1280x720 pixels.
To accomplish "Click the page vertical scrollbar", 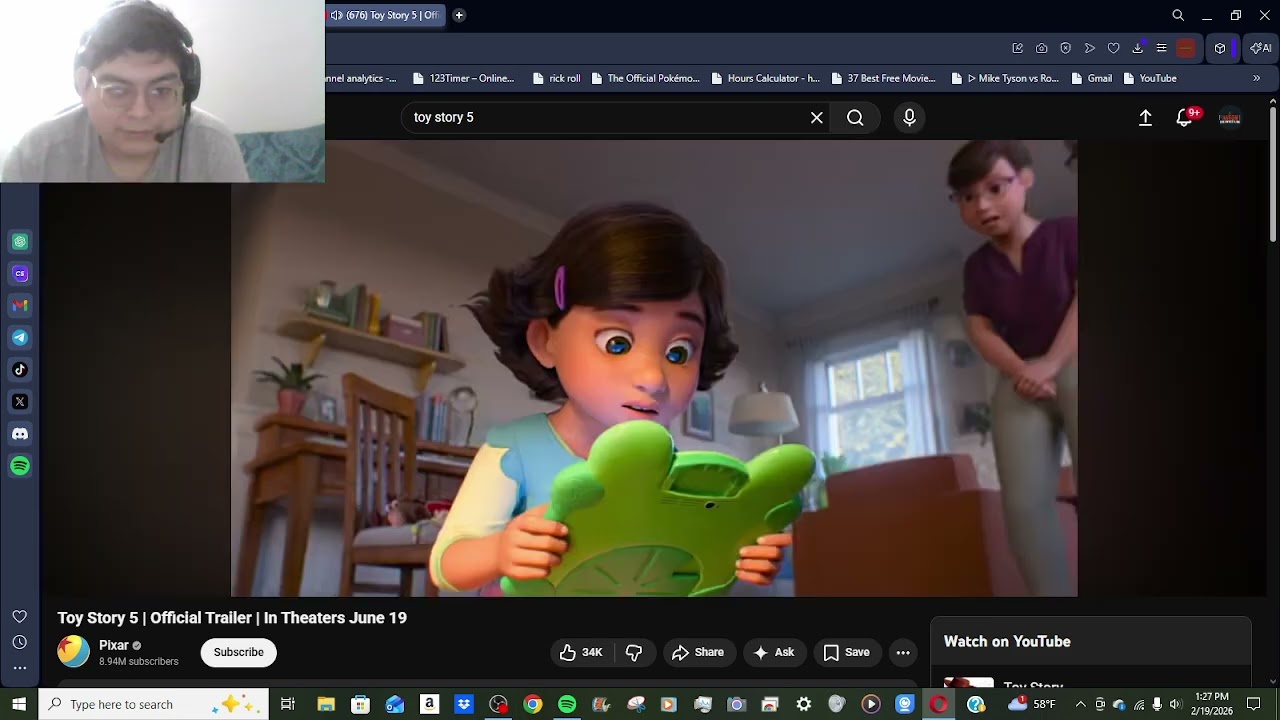I will [1273, 175].
